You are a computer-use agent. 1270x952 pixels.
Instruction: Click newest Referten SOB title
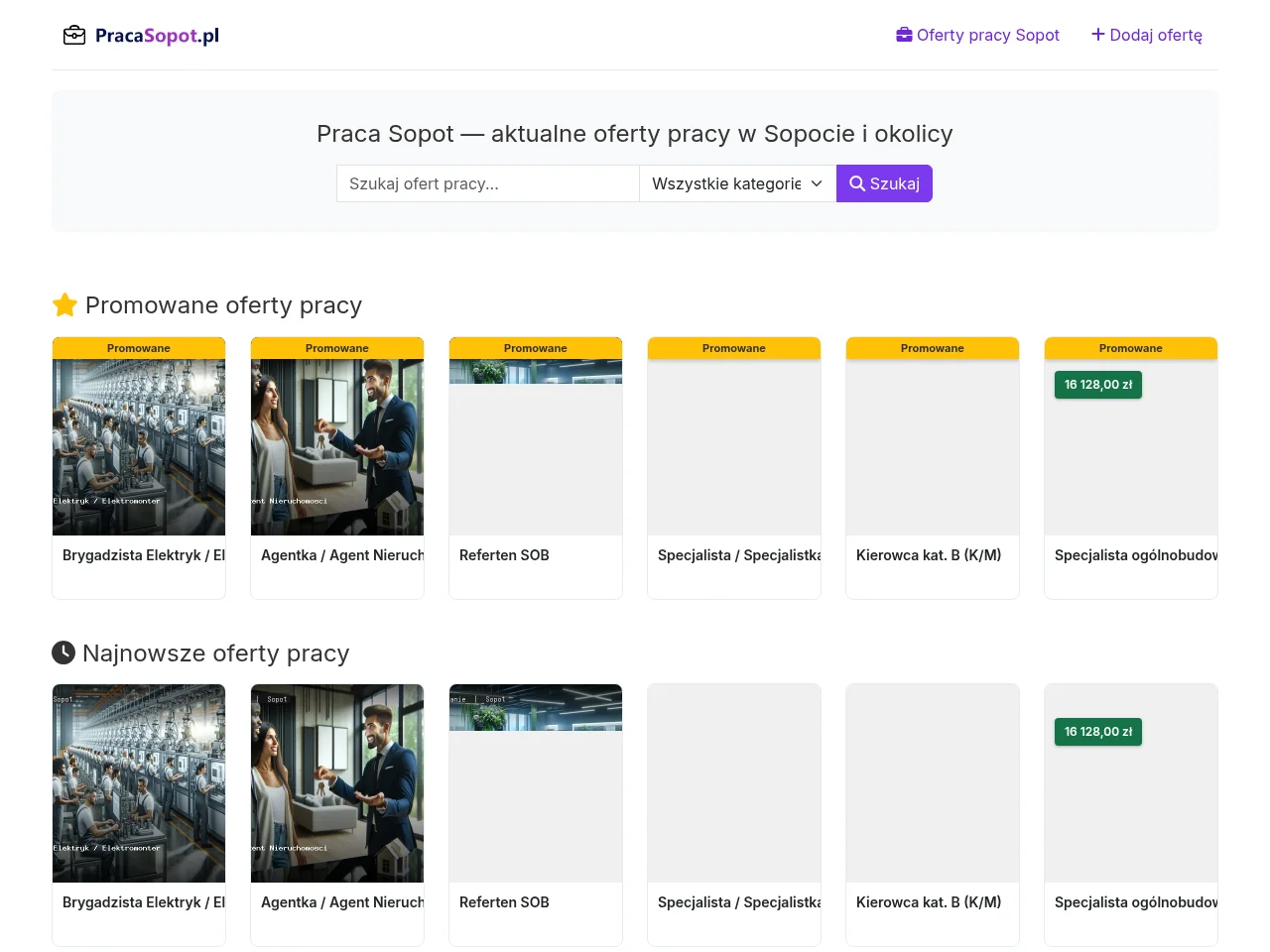coord(504,902)
